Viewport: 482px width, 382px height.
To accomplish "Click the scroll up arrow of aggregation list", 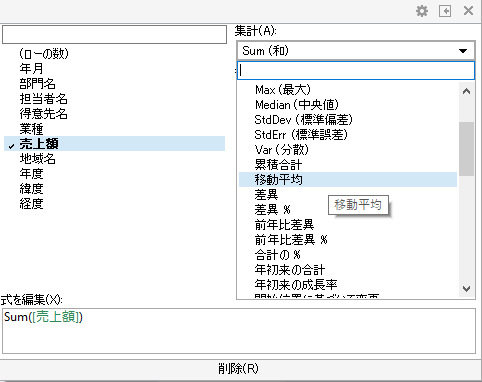I will [x=466, y=91].
